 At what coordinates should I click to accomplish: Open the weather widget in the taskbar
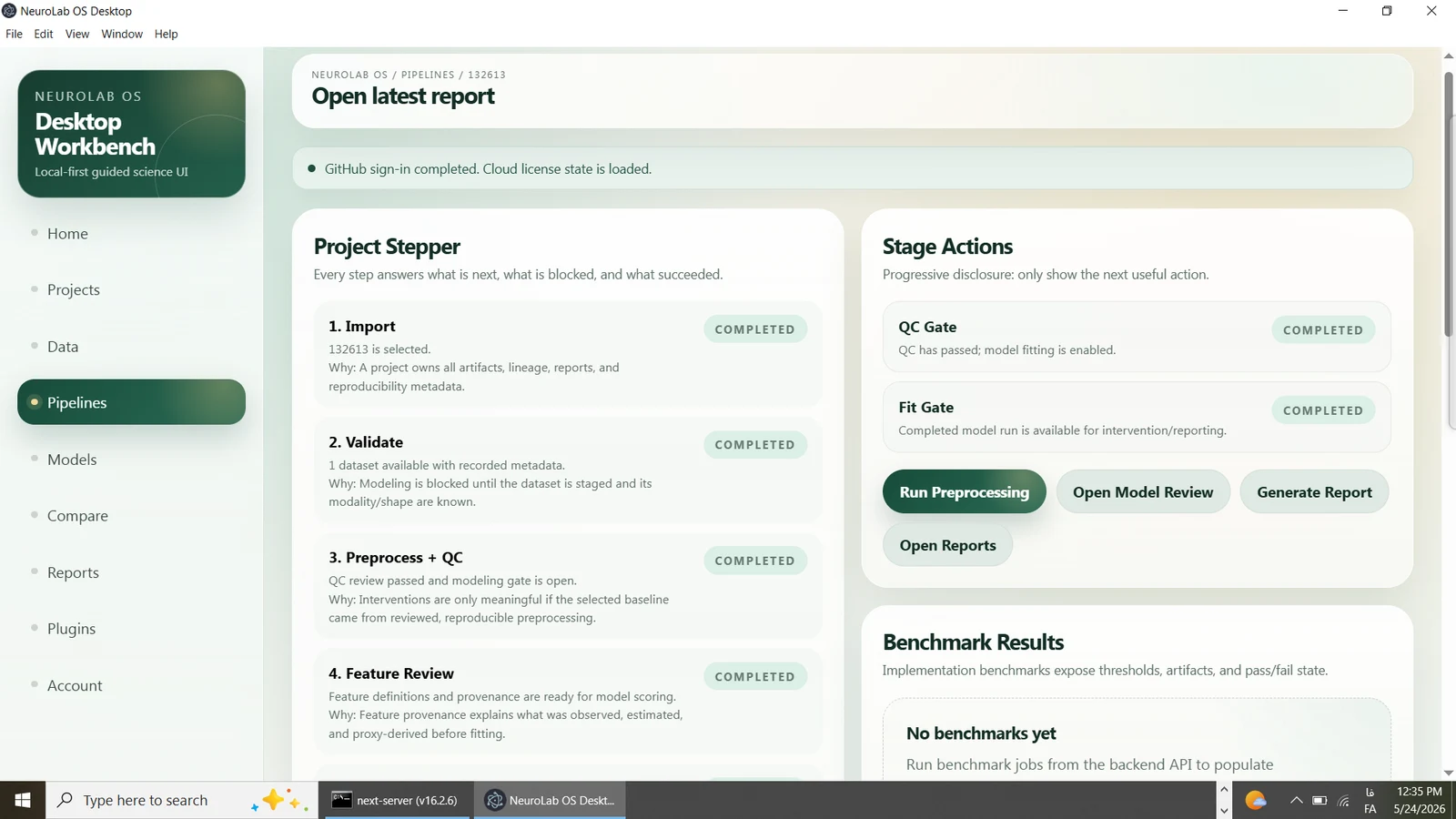point(1256,800)
